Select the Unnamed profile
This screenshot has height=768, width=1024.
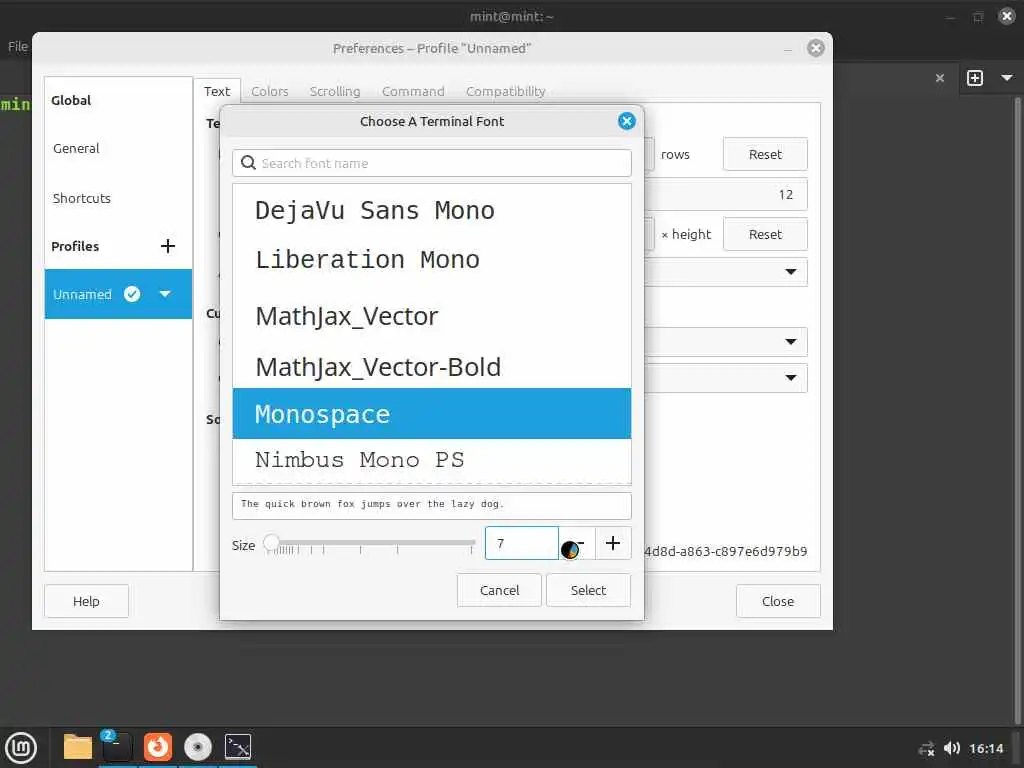pos(118,294)
